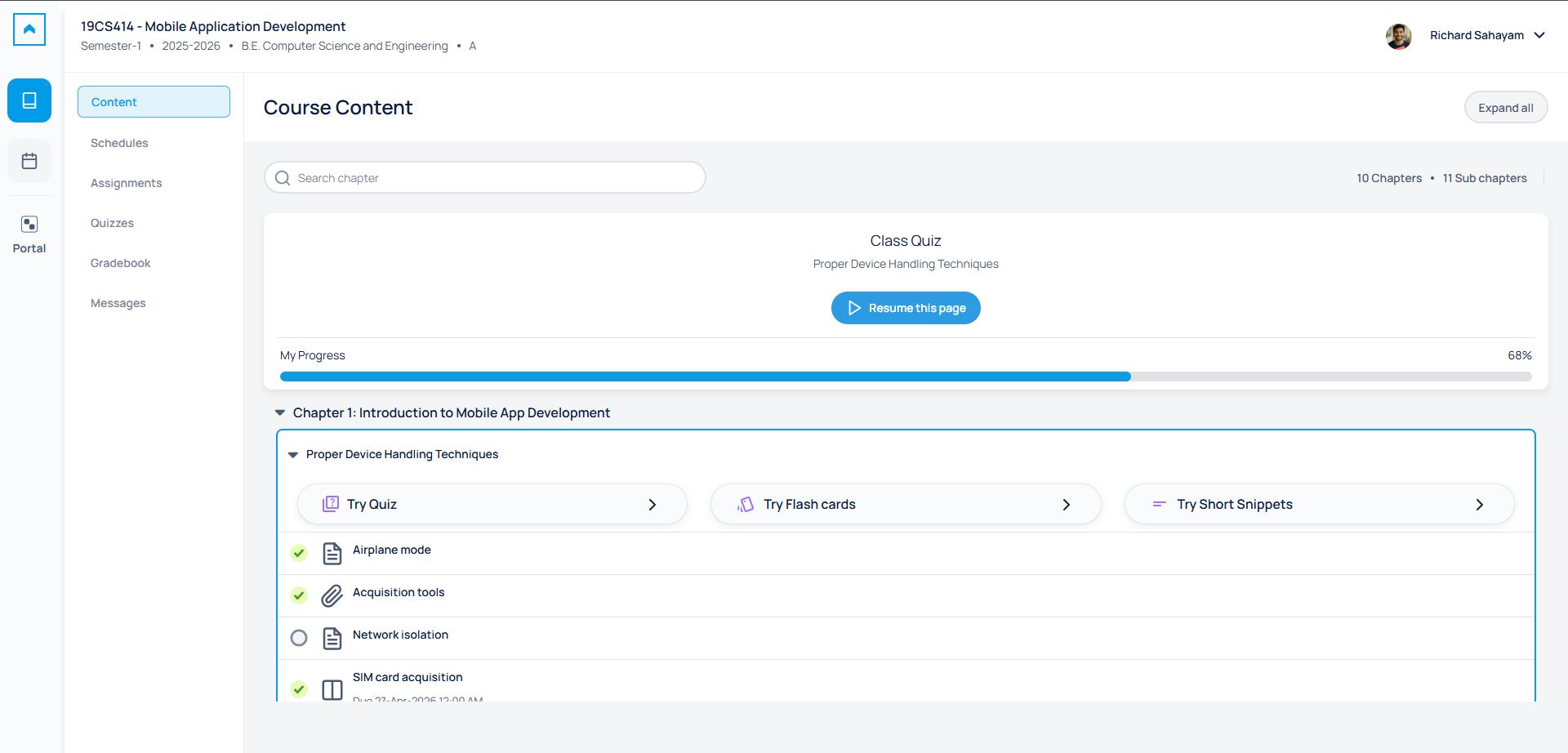This screenshot has width=1568, height=753.
Task: Click the completion check for SIM card acquisition
Action: pos(299,689)
